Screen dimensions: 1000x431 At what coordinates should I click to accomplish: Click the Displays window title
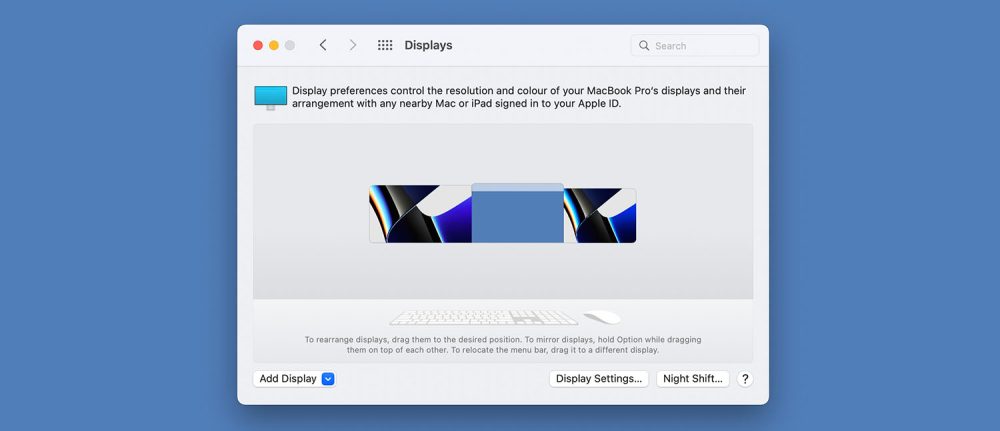428,45
